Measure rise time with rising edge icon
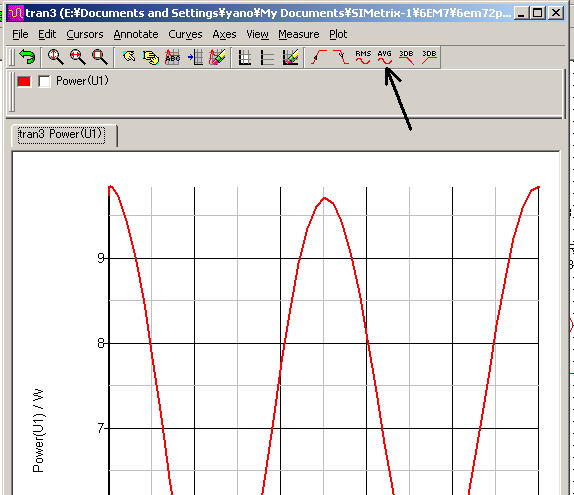The width and height of the screenshot is (574, 495). click(319, 57)
